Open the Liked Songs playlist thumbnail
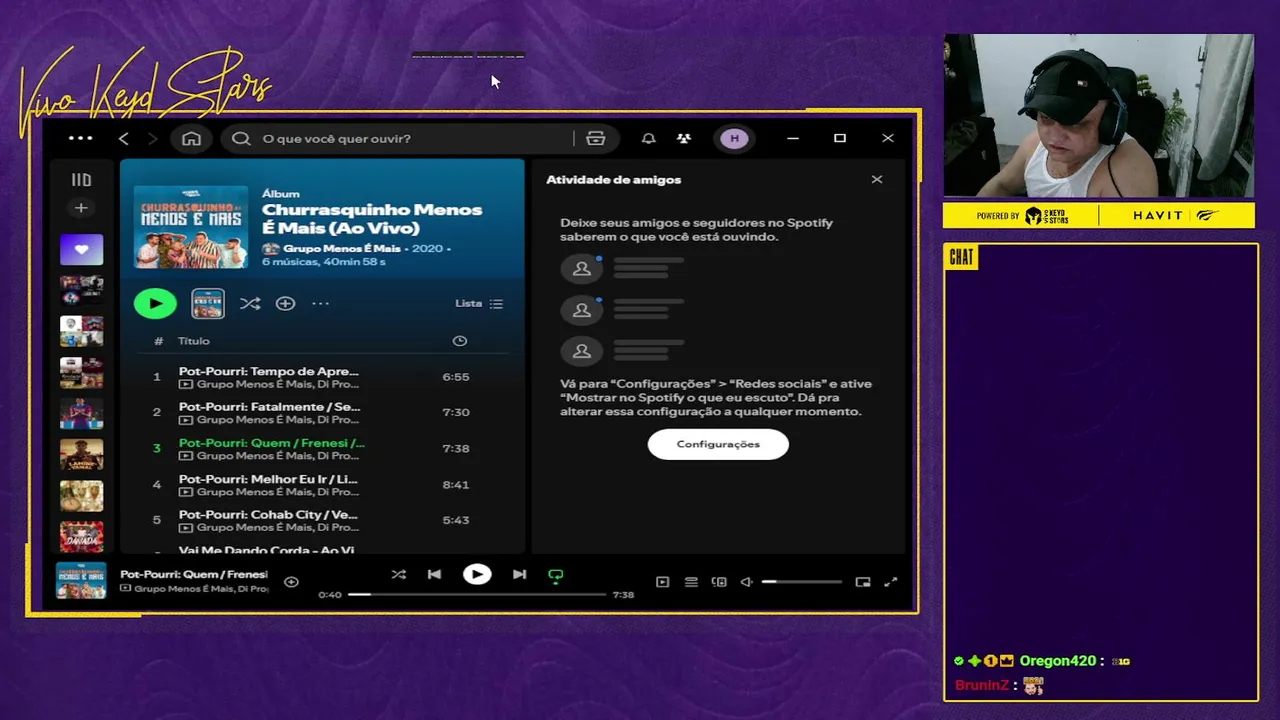Screen dimensions: 1280x720 [81, 249]
